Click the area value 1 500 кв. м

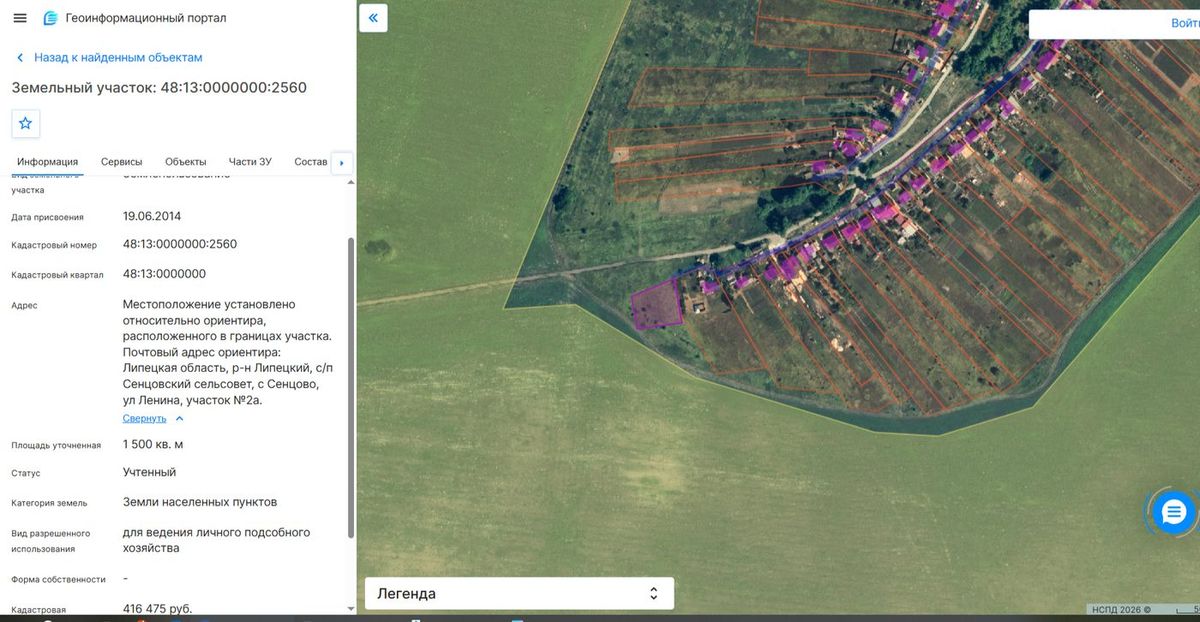tap(153, 444)
